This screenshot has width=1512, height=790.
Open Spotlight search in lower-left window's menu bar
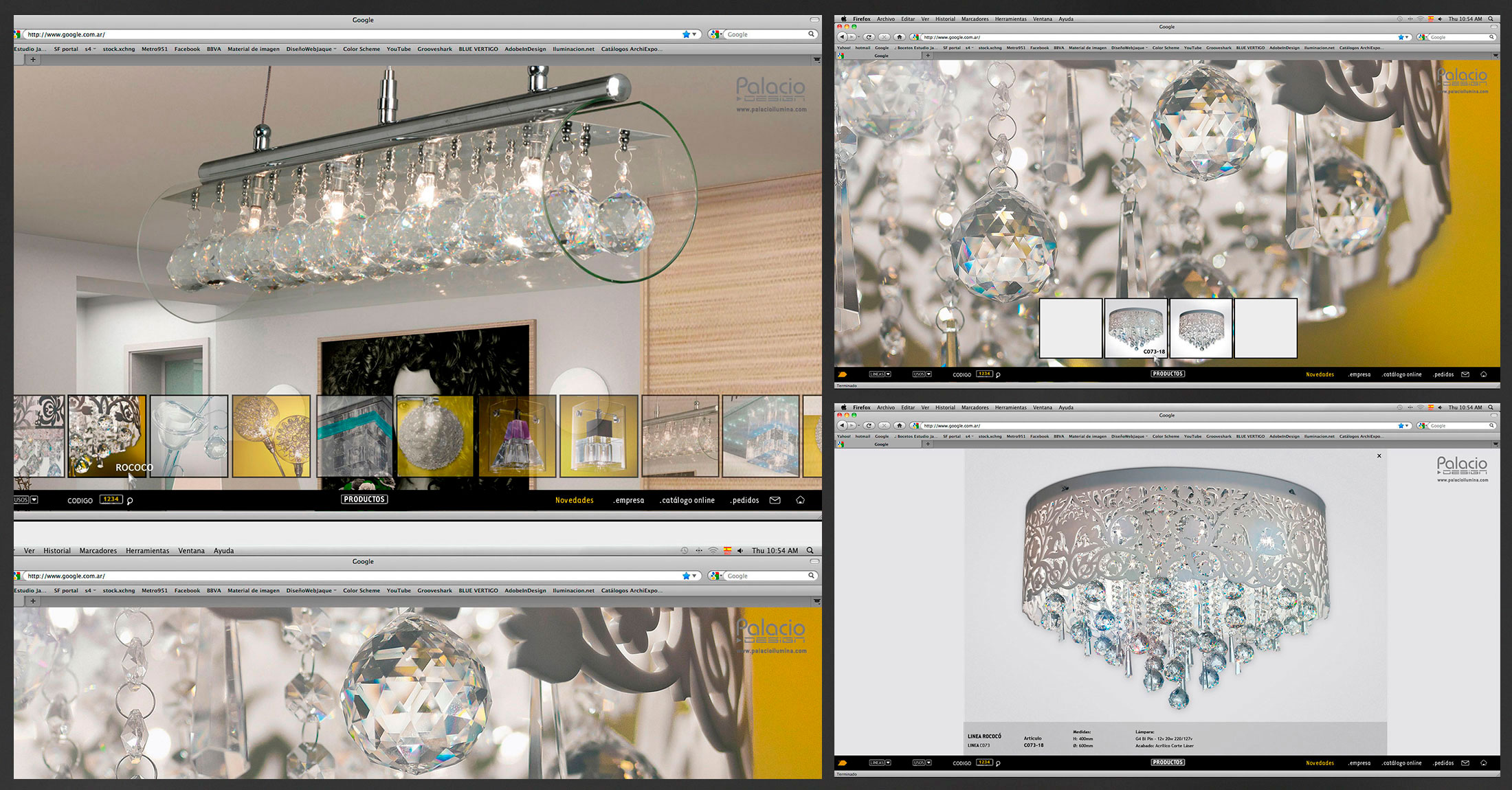810,550
